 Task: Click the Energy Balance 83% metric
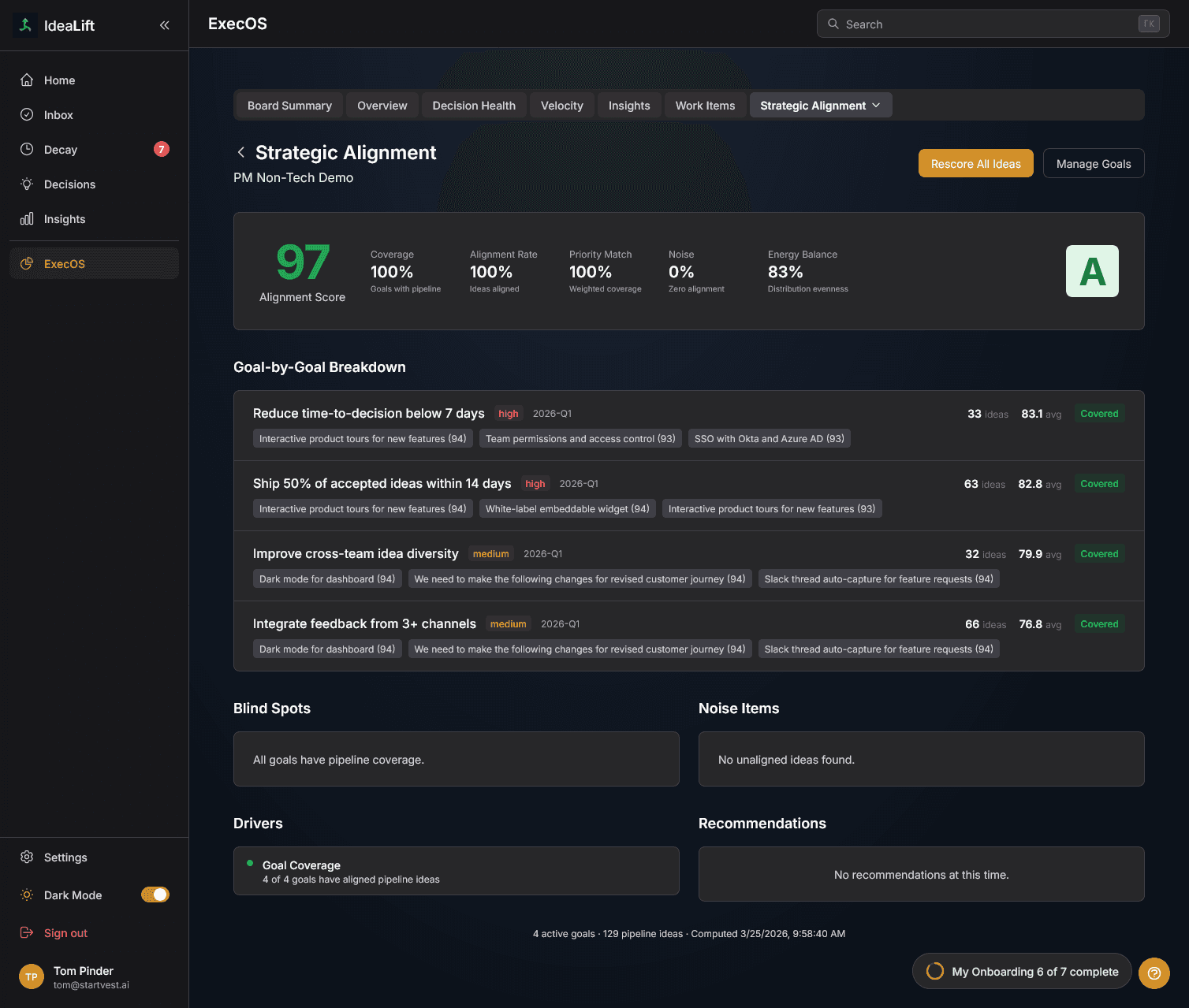[x=808, y=272]
